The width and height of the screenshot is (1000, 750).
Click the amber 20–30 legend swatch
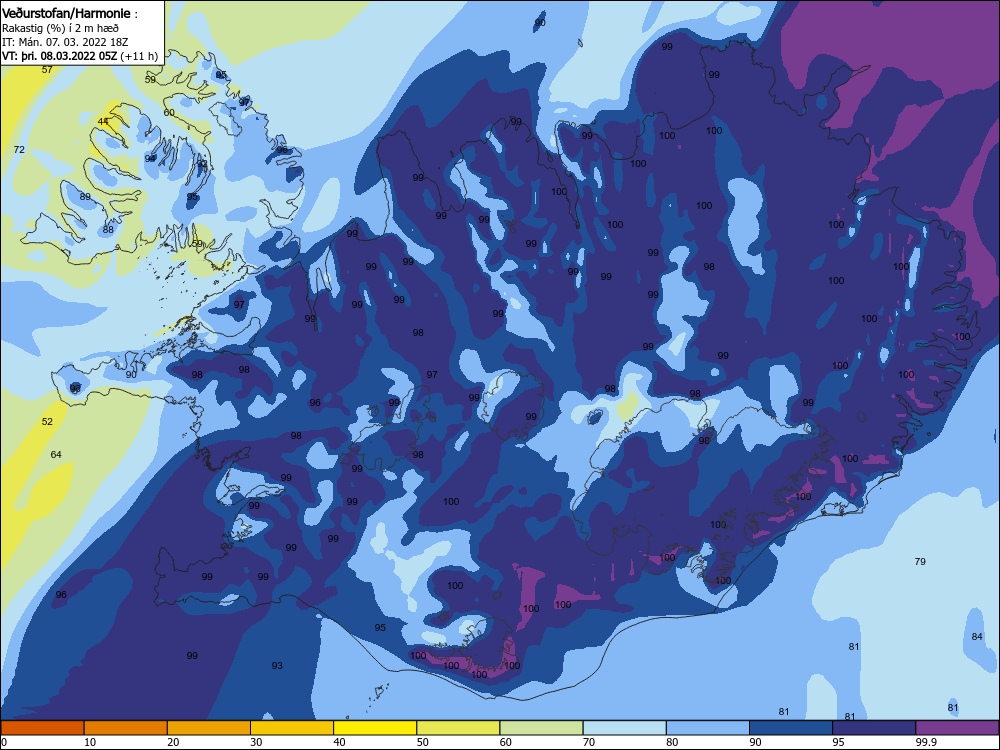(x=209, y=728)
